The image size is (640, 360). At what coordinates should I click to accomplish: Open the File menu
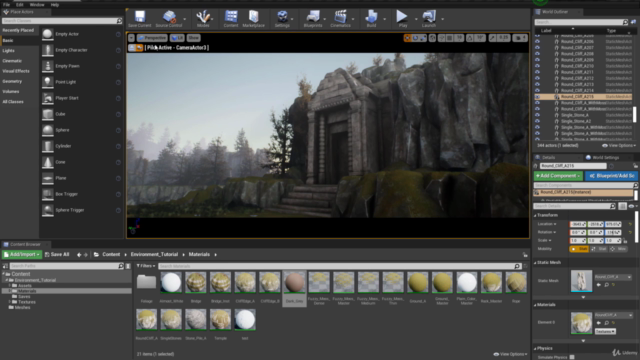click(x=6, y=4)
